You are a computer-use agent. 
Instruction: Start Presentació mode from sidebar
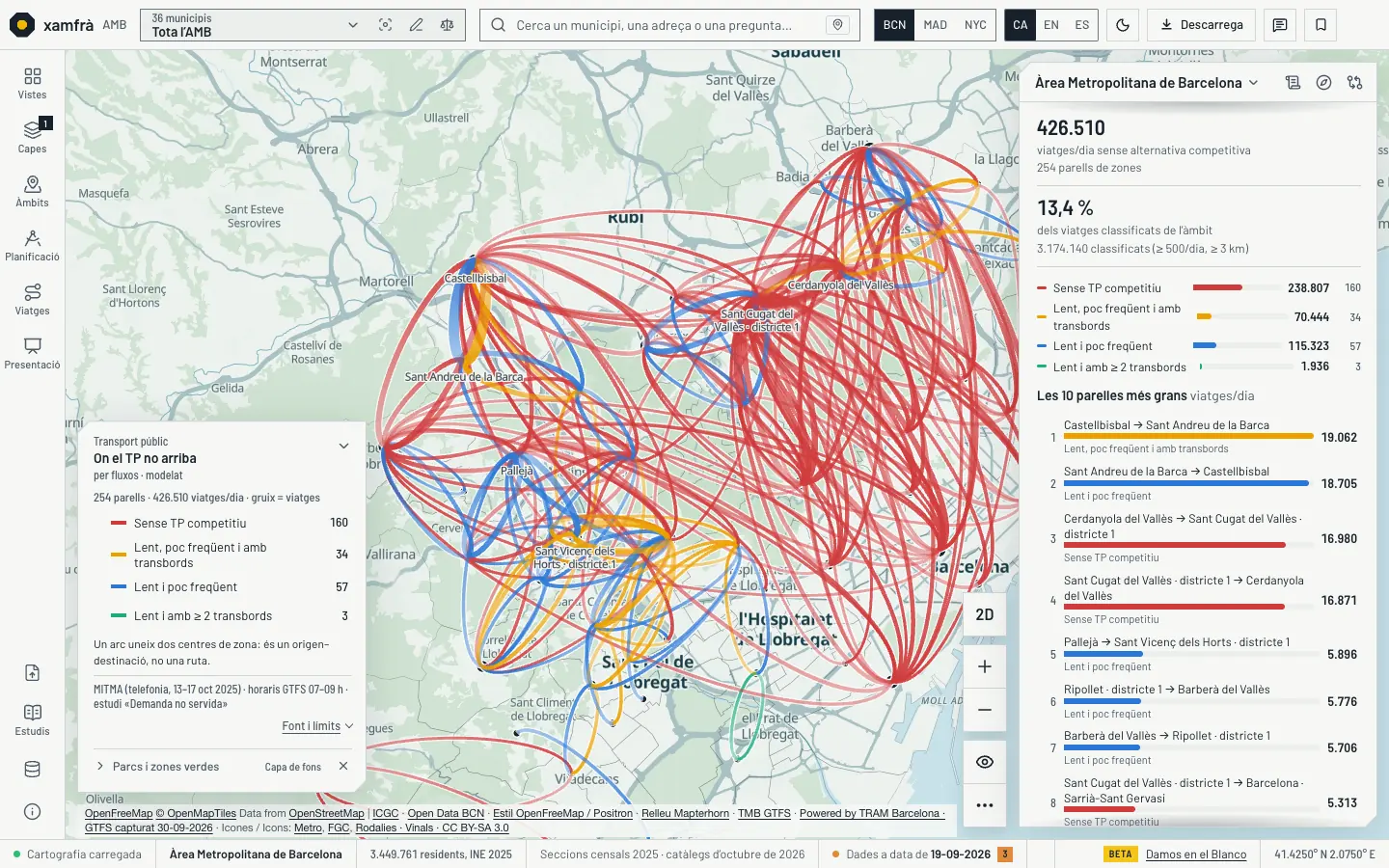coord(32,353)
